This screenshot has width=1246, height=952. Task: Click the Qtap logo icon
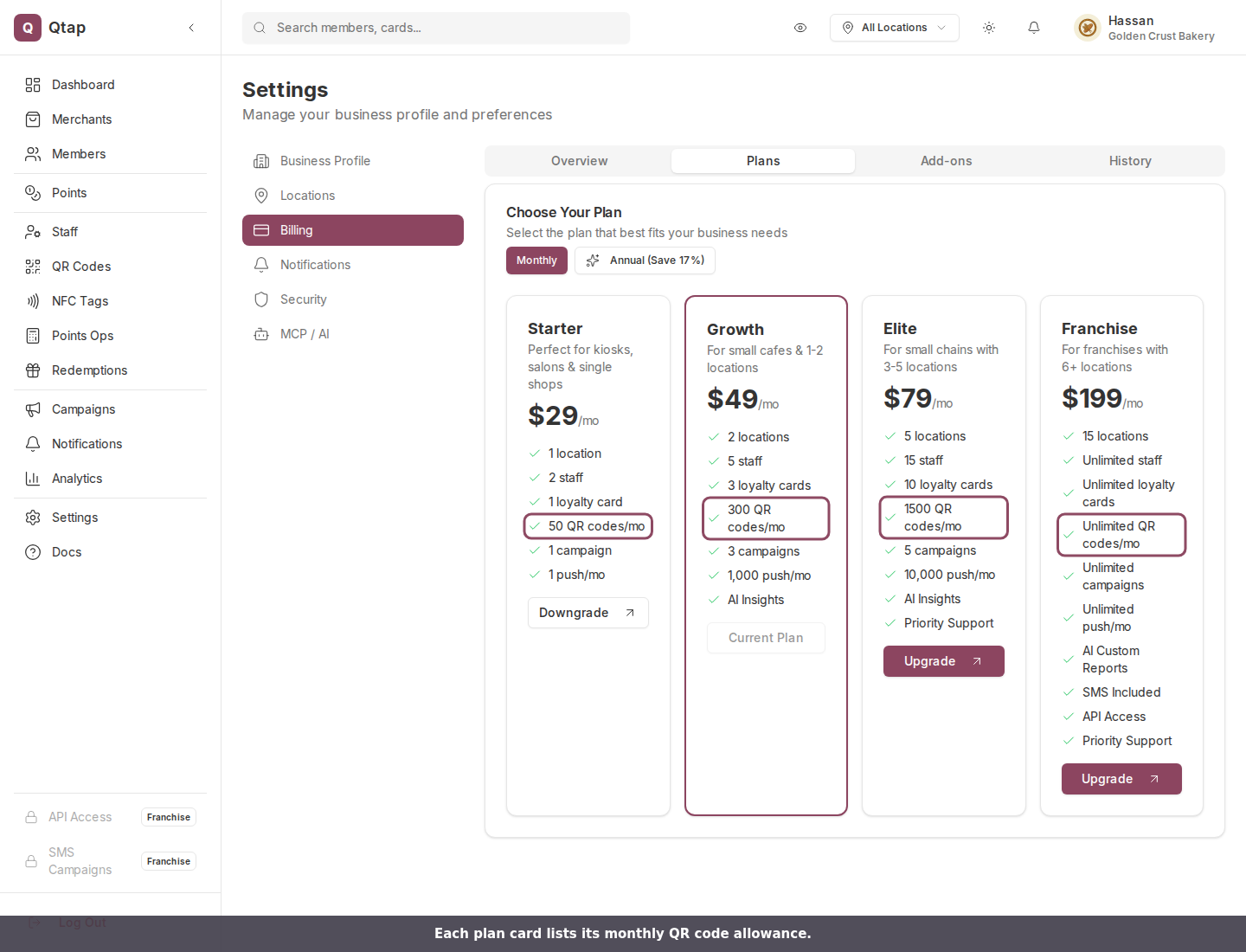pos(28,28)
